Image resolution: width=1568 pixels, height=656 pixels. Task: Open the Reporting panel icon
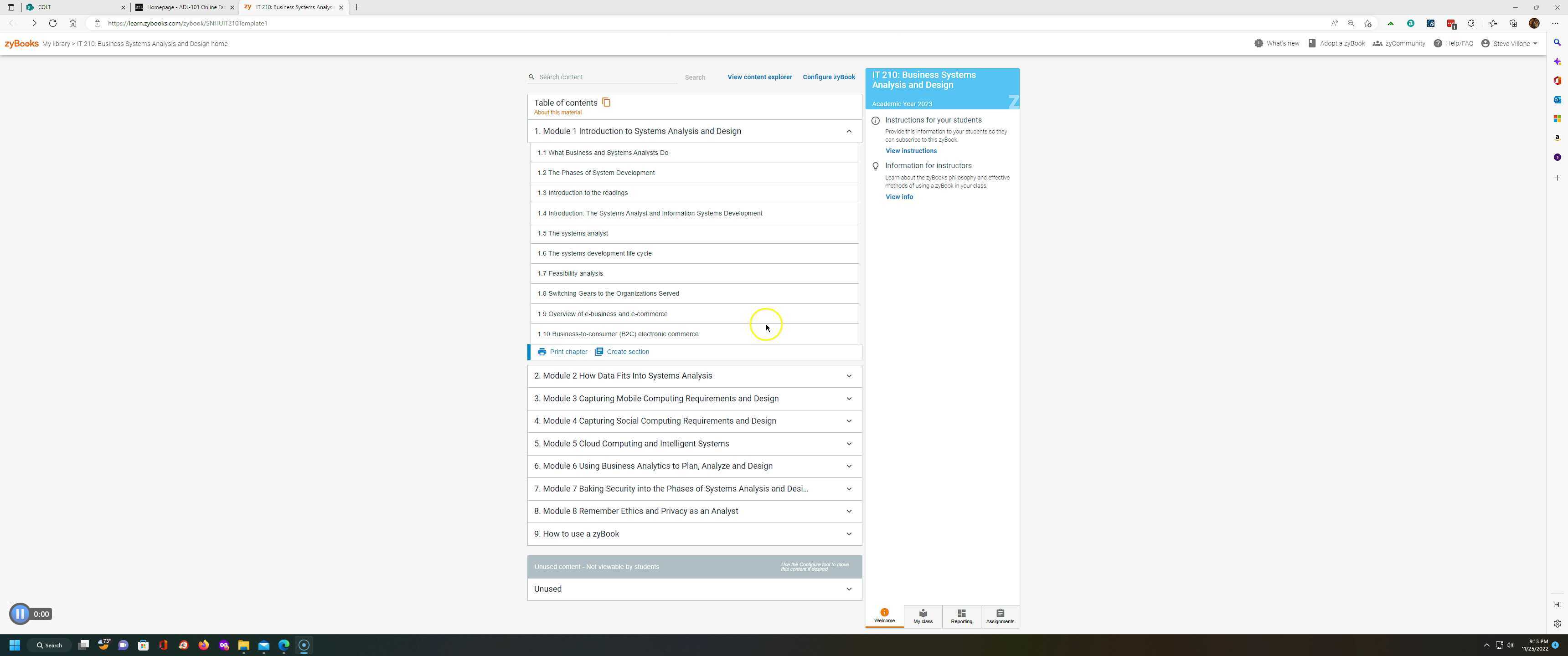961,613
